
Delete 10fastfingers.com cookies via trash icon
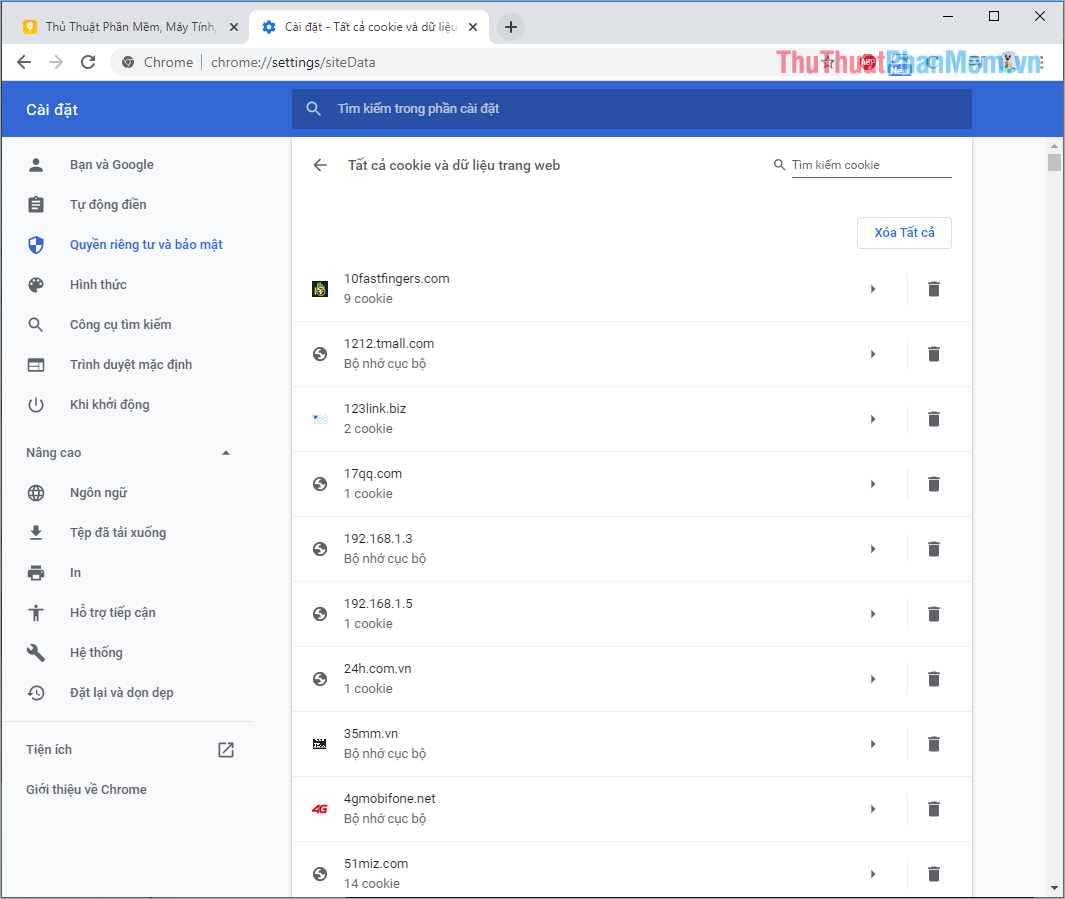[x=933, y=288]
